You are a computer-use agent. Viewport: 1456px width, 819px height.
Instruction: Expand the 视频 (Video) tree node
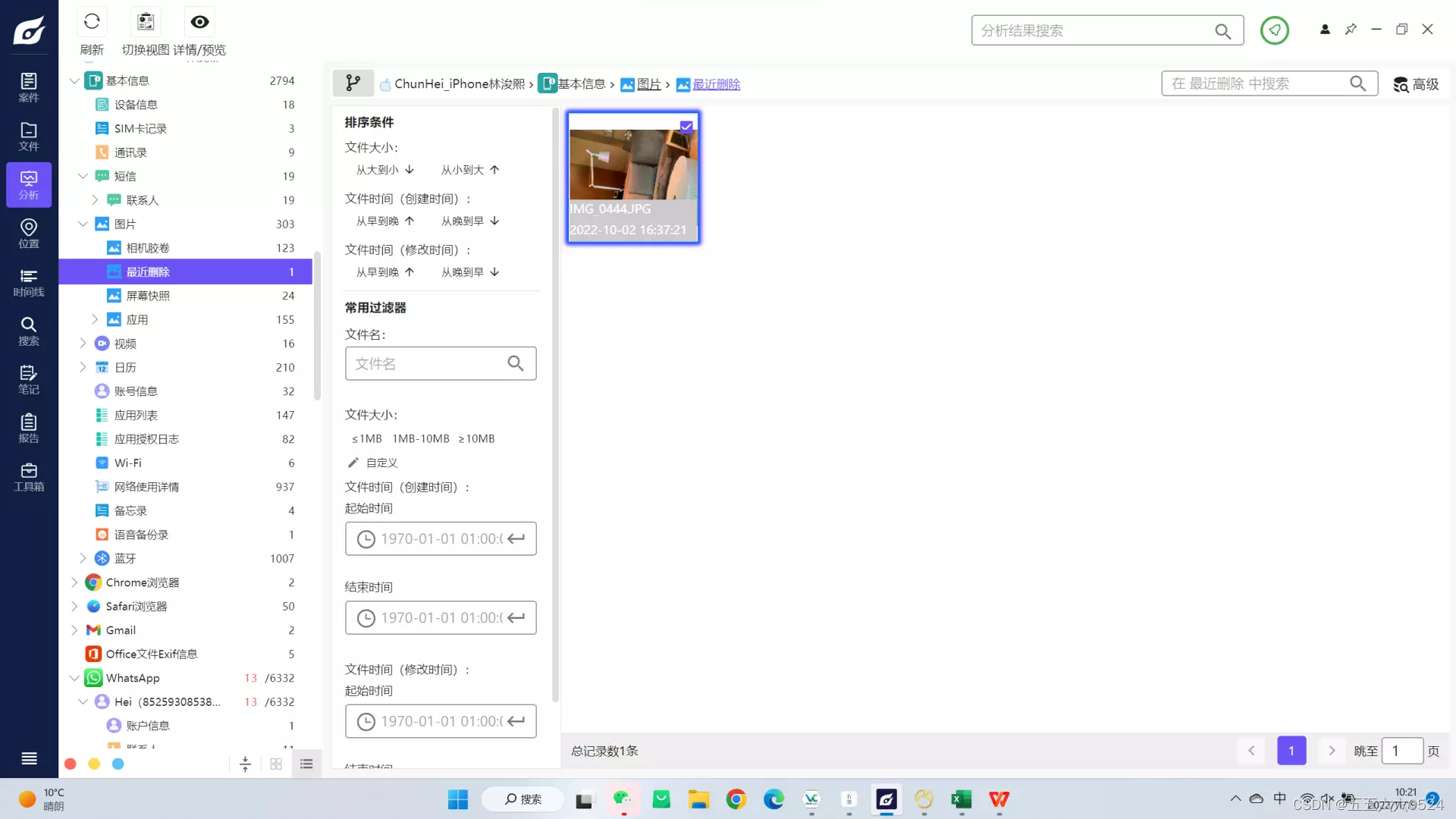pyautogui.click(x=83, y=344)
